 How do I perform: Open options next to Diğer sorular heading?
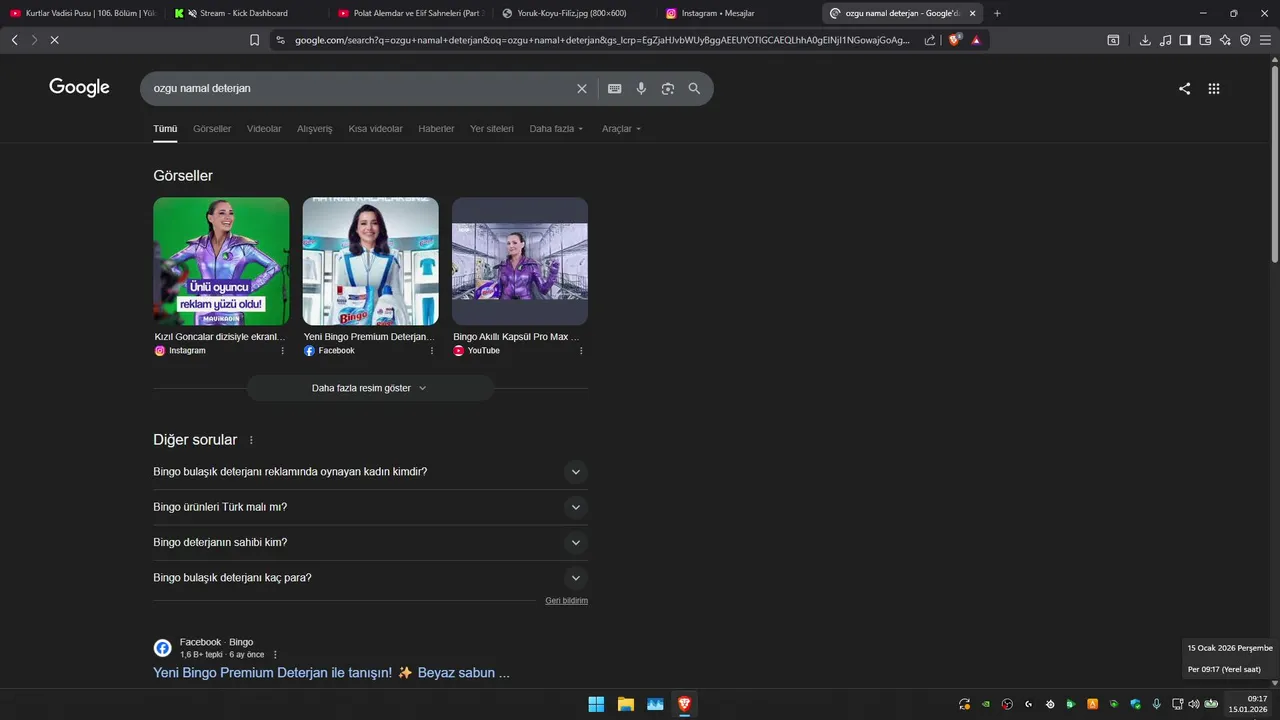pyautogui.click(x=251, y=440)
